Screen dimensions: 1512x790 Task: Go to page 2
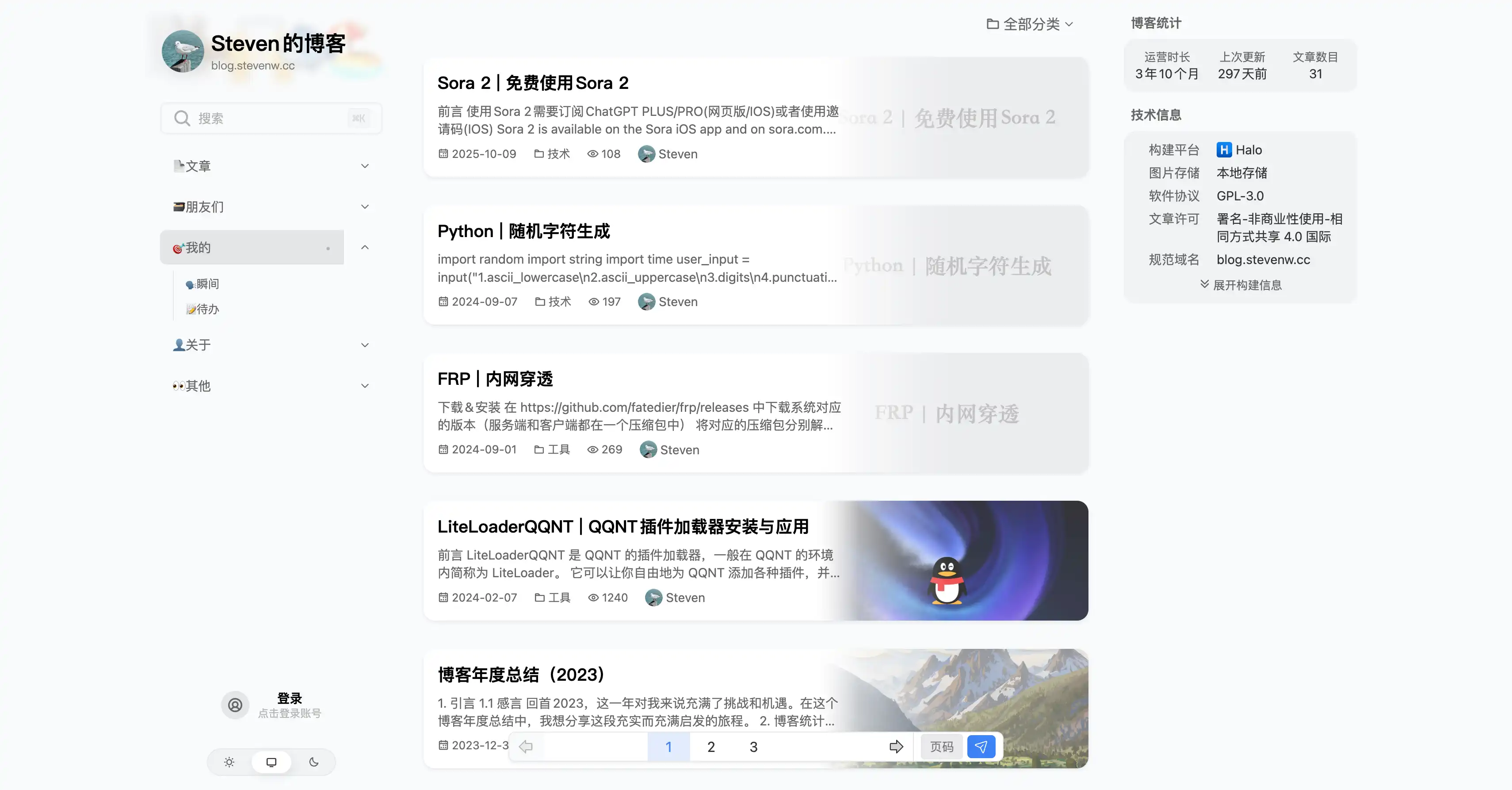click(x=711, y=747)
